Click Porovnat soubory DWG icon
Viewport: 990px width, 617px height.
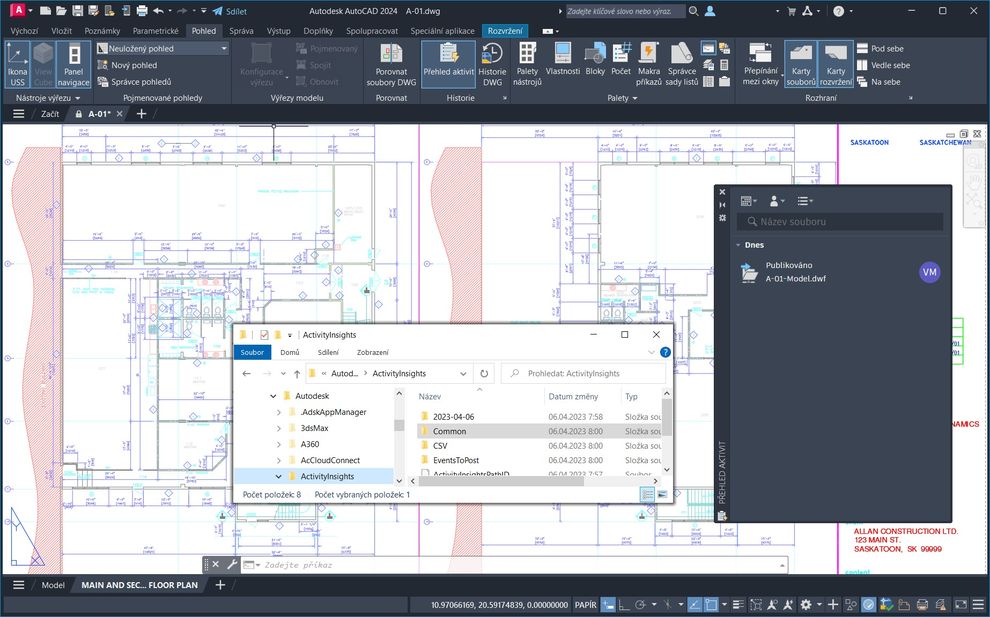coord(391,65)
